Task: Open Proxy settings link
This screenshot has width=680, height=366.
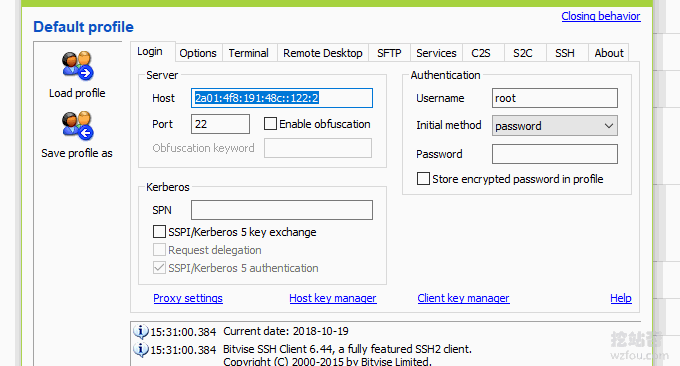Action: [x=188, y=298]
